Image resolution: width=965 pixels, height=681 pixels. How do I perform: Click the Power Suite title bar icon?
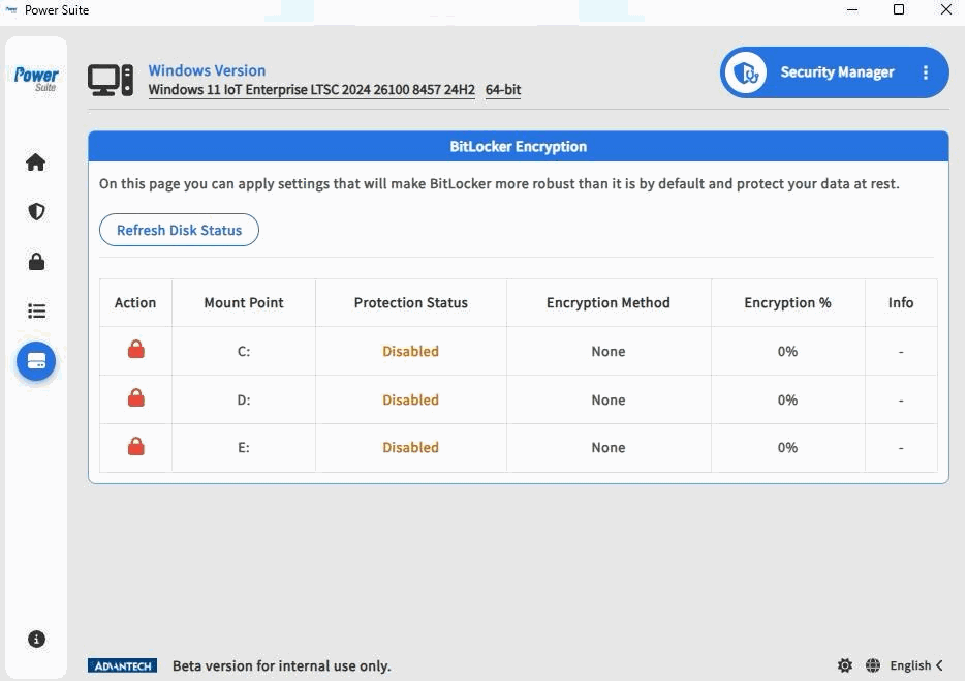point(11,10)
